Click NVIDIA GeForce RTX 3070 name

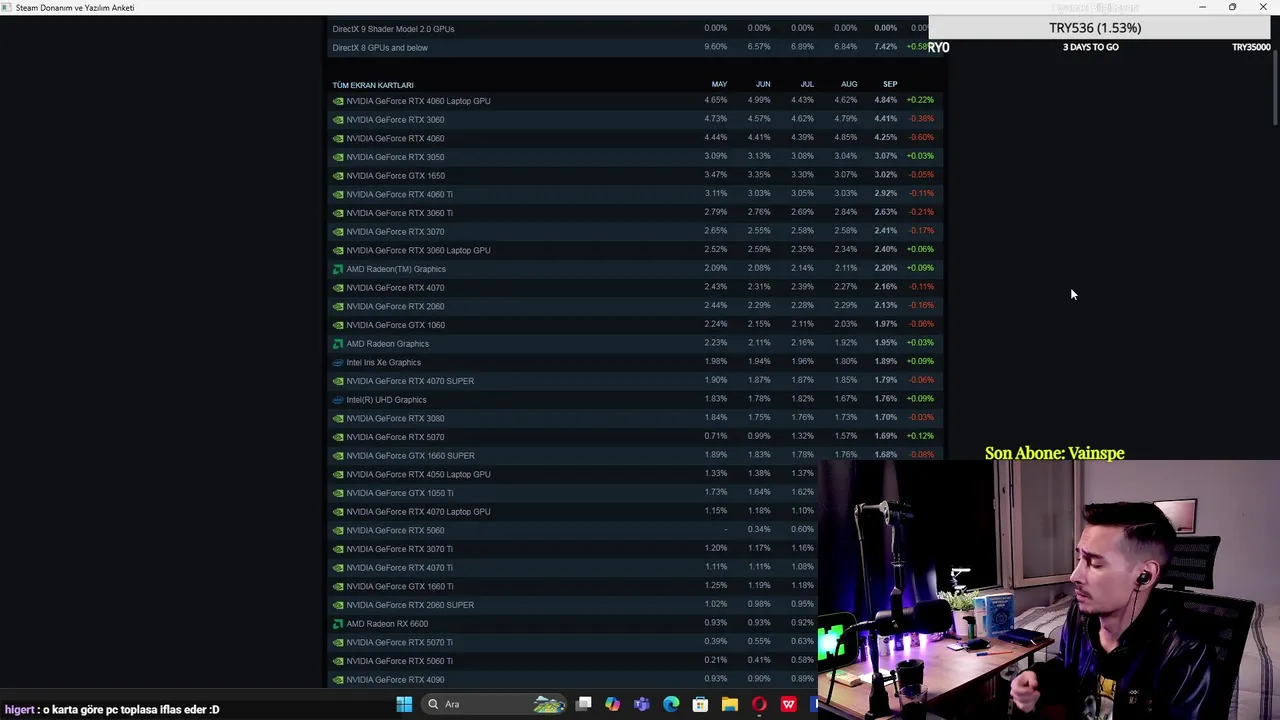click(395, 232)
